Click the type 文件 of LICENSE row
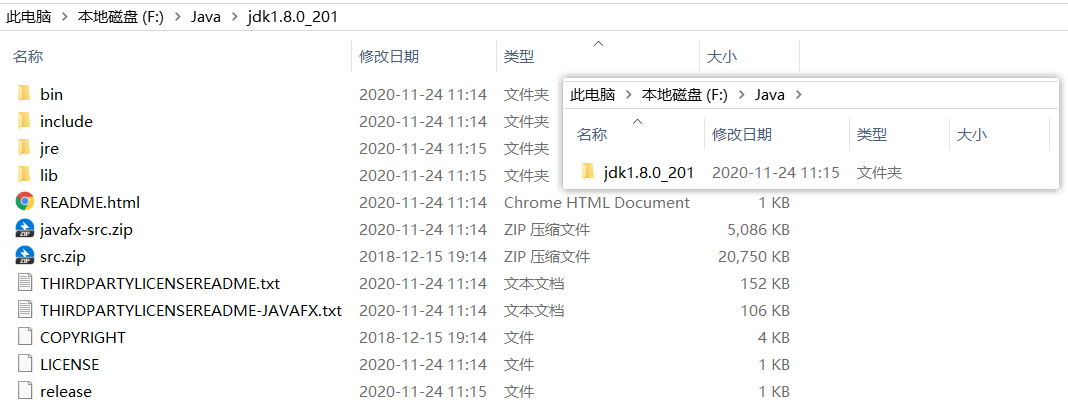This screenshot has height=407, width=1068. click(x=519, y=364)
